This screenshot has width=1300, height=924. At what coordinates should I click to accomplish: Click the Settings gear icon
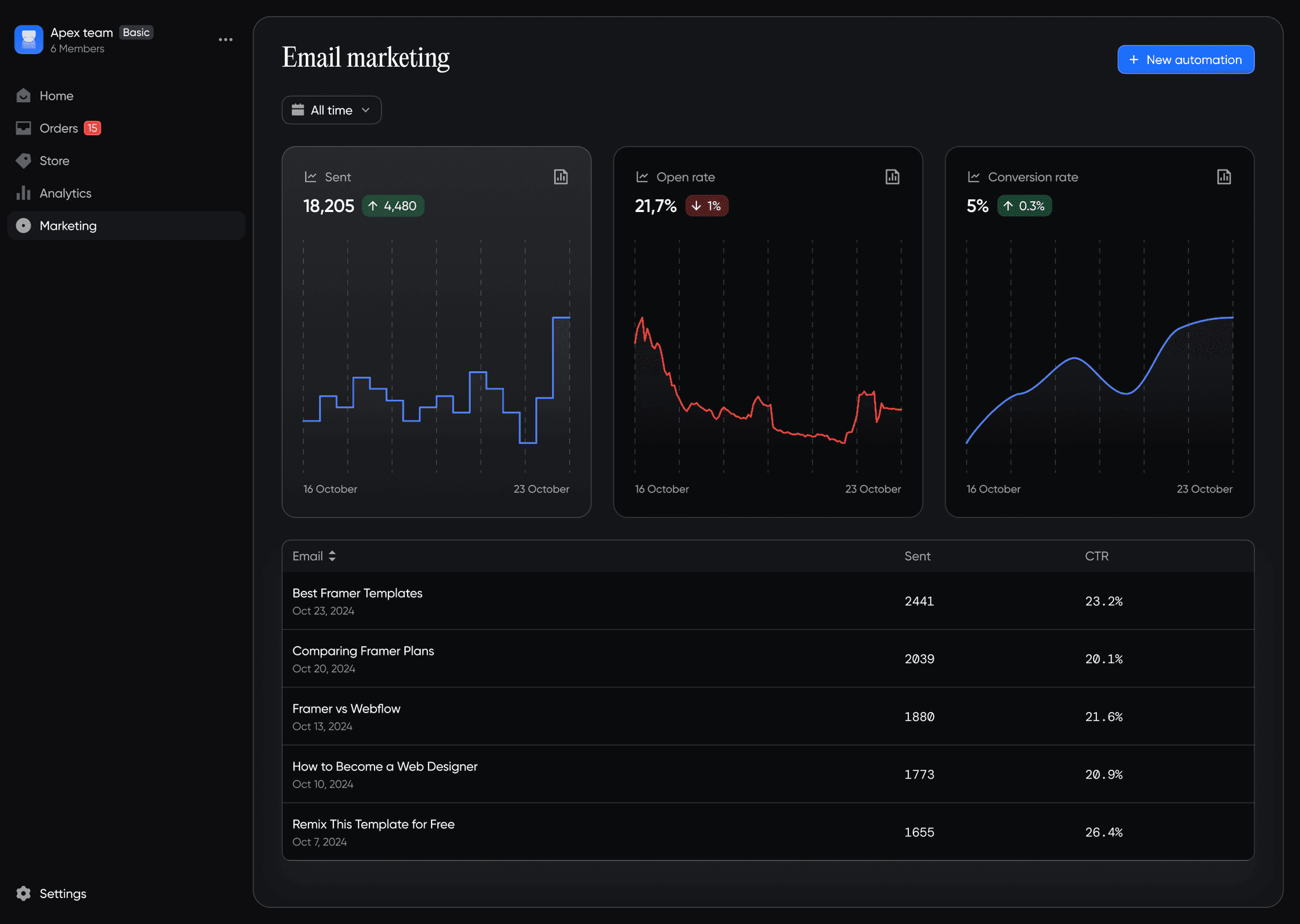[x=23, y=894]
